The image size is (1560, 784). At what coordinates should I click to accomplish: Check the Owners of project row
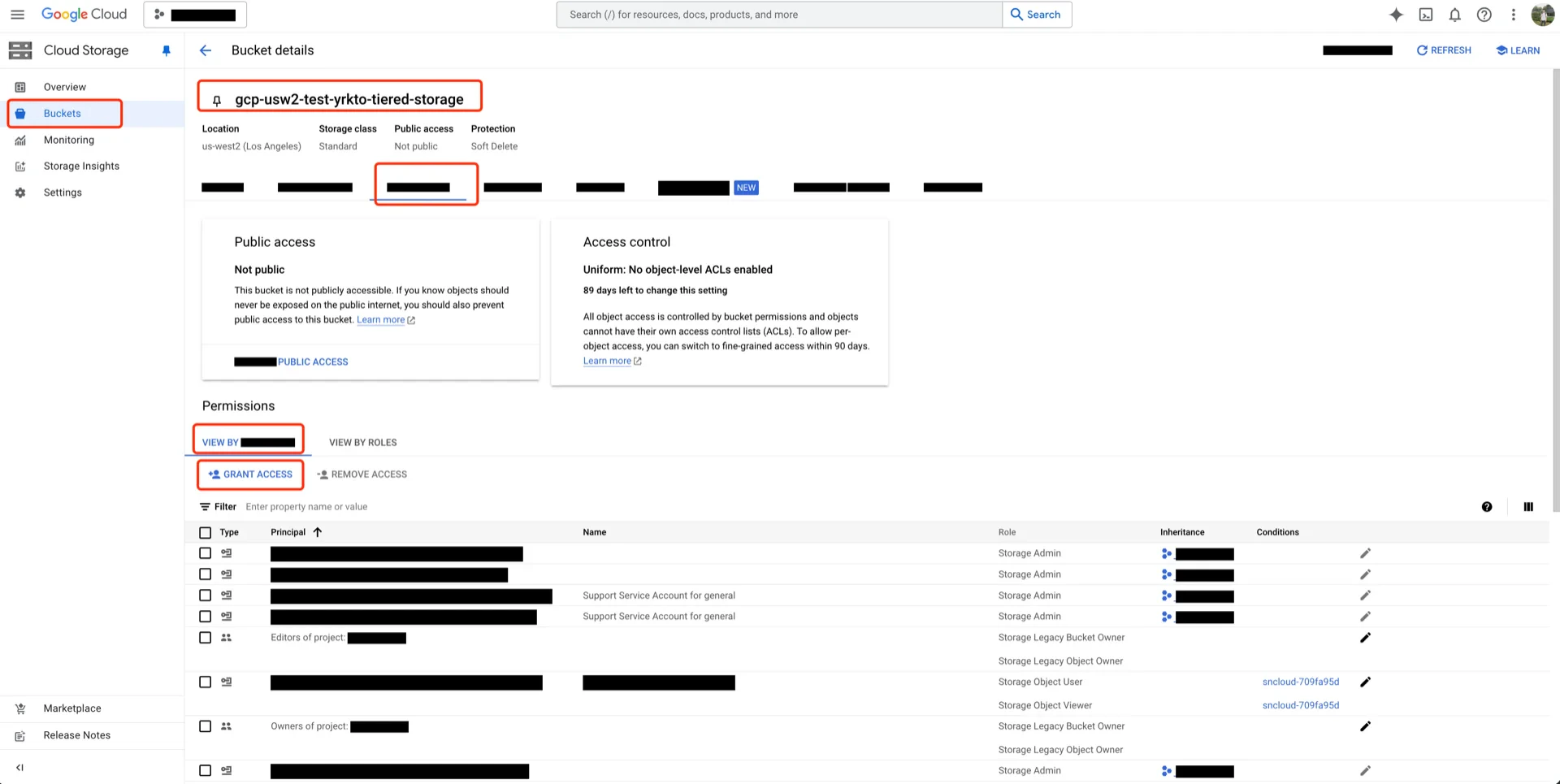tap(205, 726)
